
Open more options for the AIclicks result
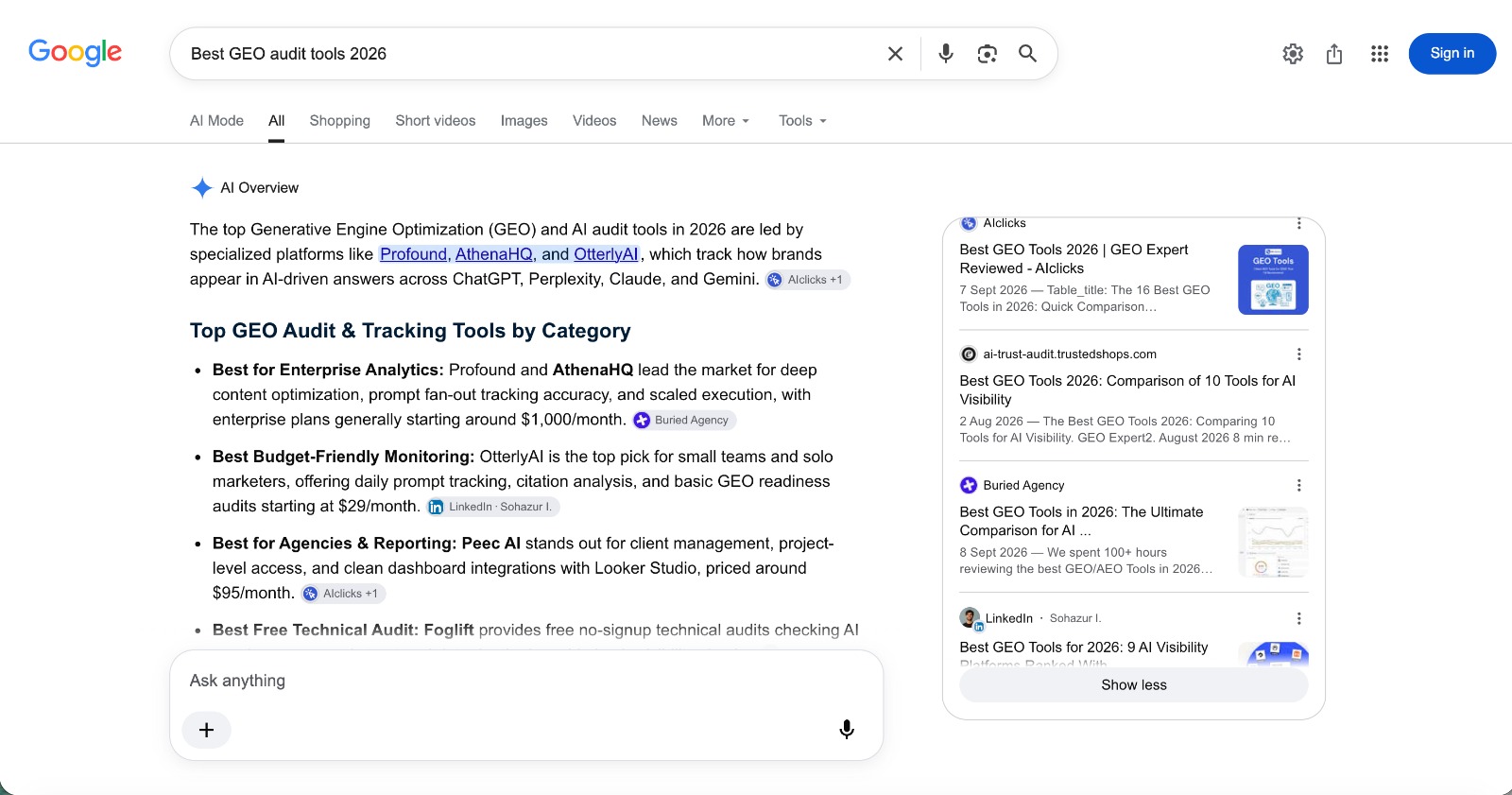click(1299, 223)
